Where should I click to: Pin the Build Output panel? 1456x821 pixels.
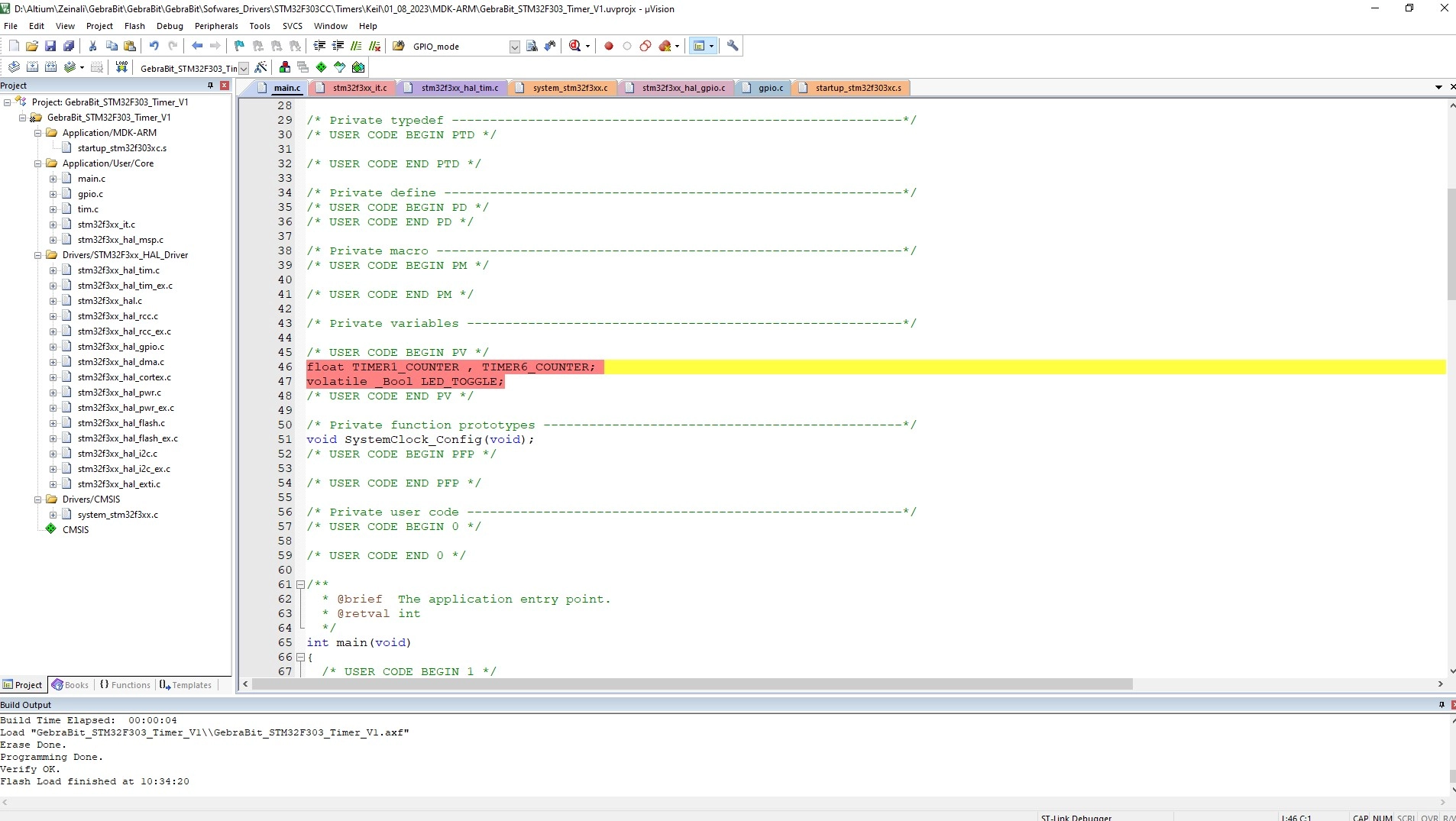coord(1441,705)
